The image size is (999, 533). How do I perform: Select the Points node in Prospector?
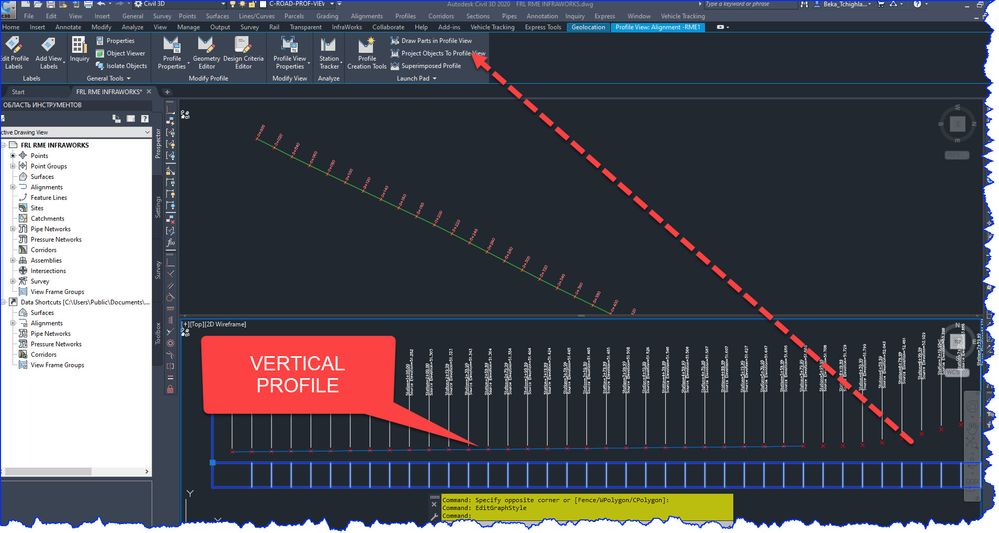click(x=39, y=155)
